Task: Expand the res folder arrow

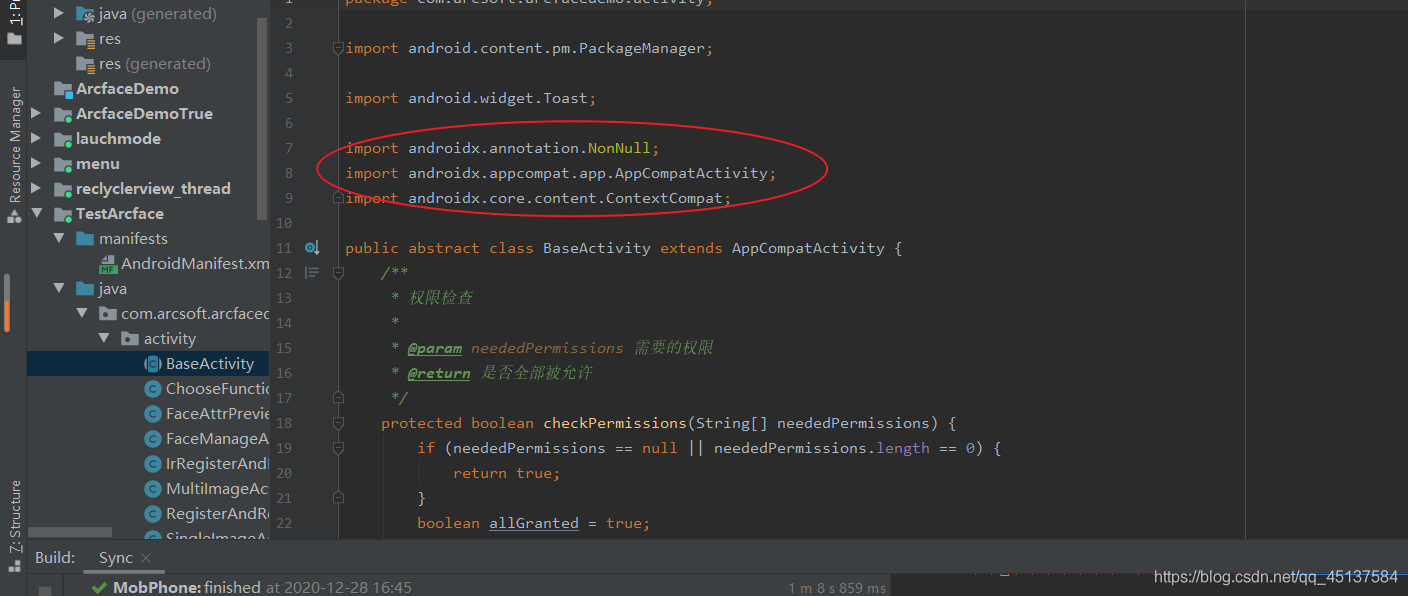Action: 59,38
